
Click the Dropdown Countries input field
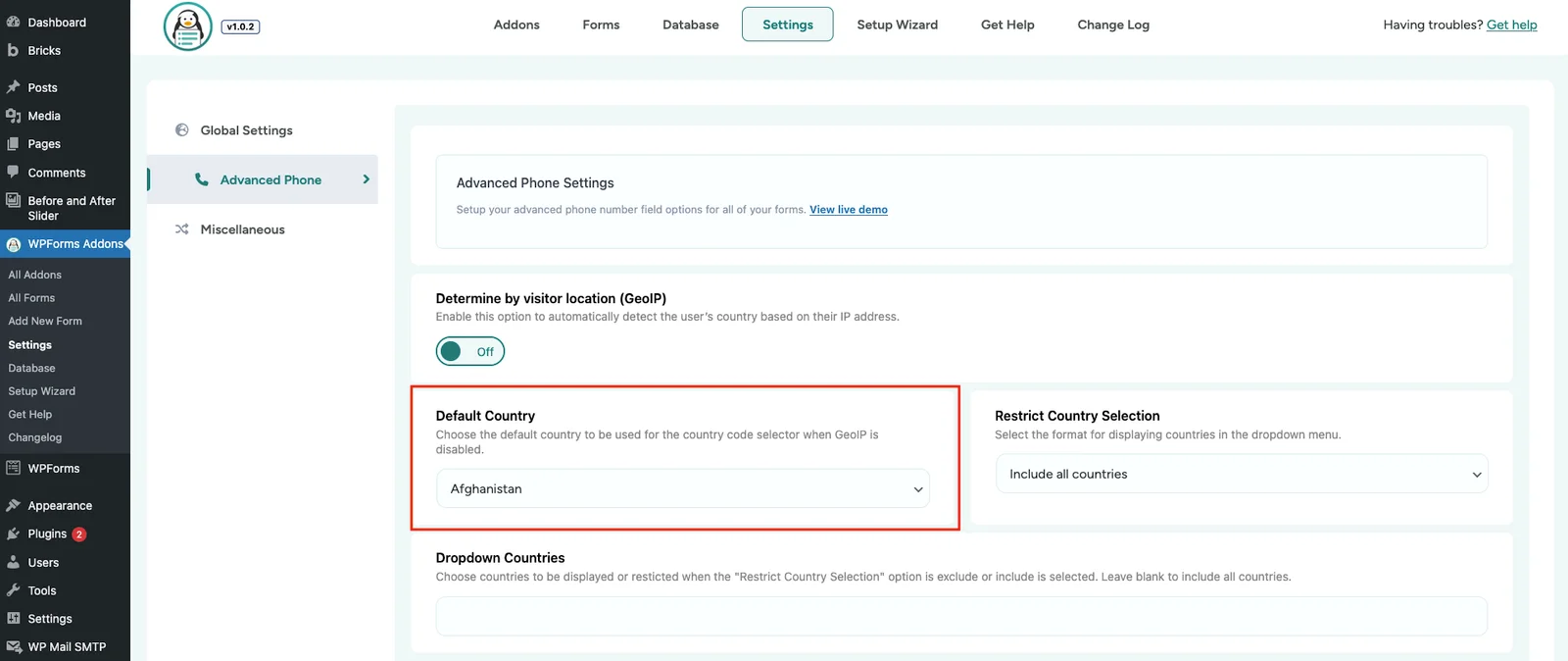tap(960, 616)
